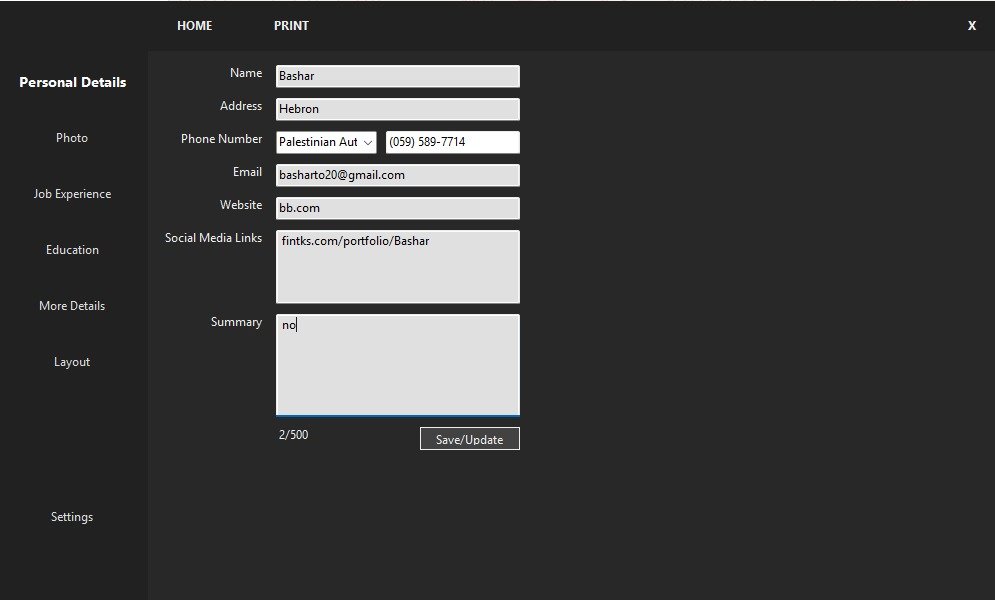
Task: Click the Address field containing Hebron
Action: point(397,109)
